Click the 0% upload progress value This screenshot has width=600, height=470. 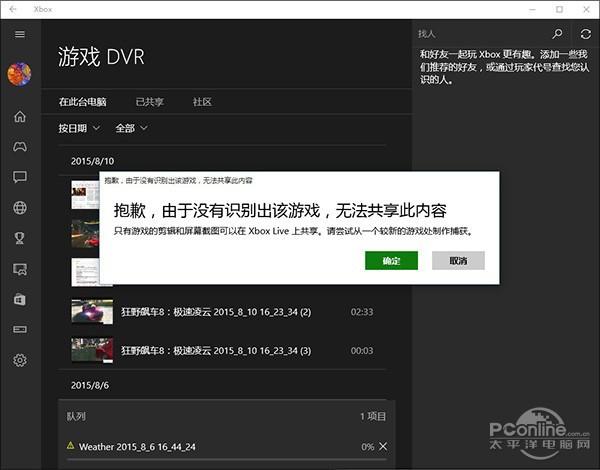[367, 447]
